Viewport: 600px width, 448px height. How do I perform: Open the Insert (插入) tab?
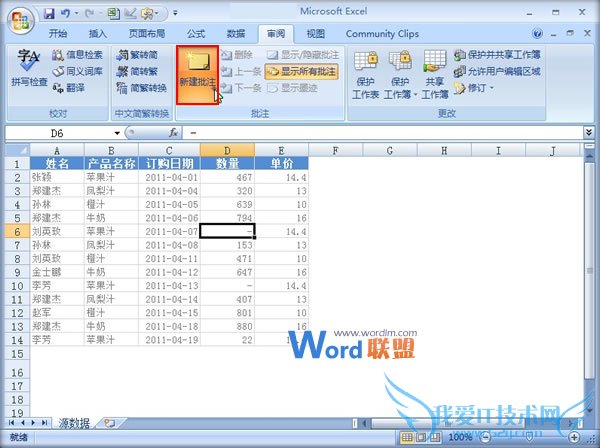(98, 34)
